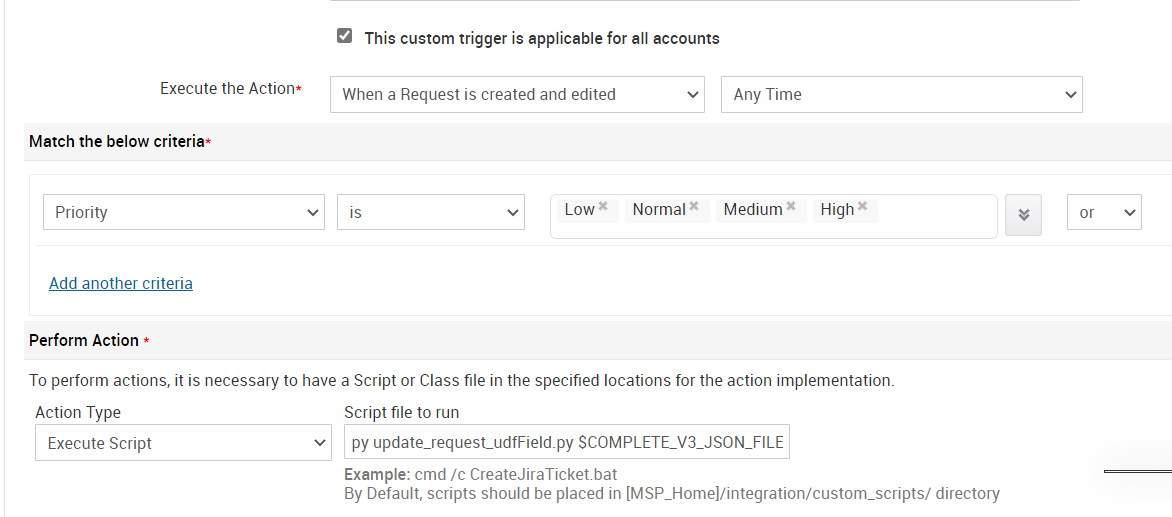The width and height of the screenshot is (1172, 517).
Task: Select the Medium tag text
Action: click(752, 209)
